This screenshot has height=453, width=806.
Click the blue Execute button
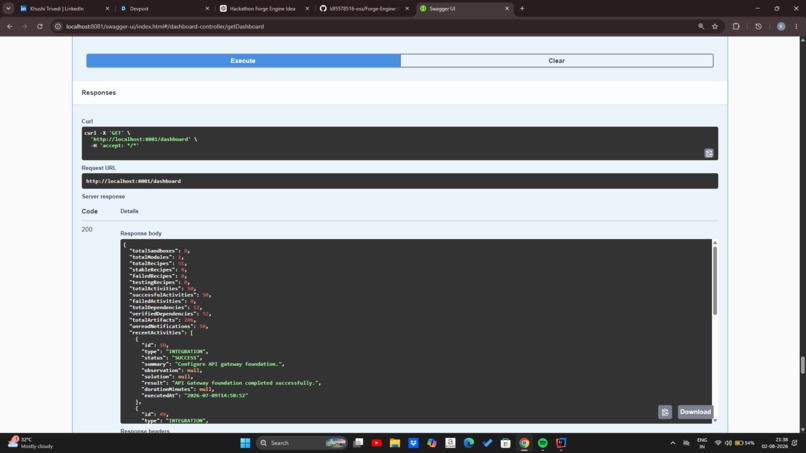pos(243,61)
